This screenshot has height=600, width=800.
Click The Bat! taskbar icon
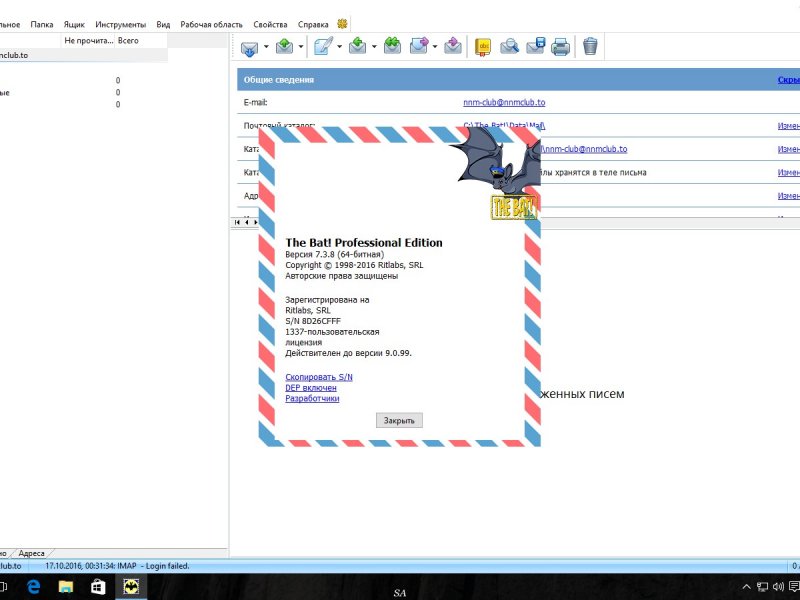pos(131,587)
